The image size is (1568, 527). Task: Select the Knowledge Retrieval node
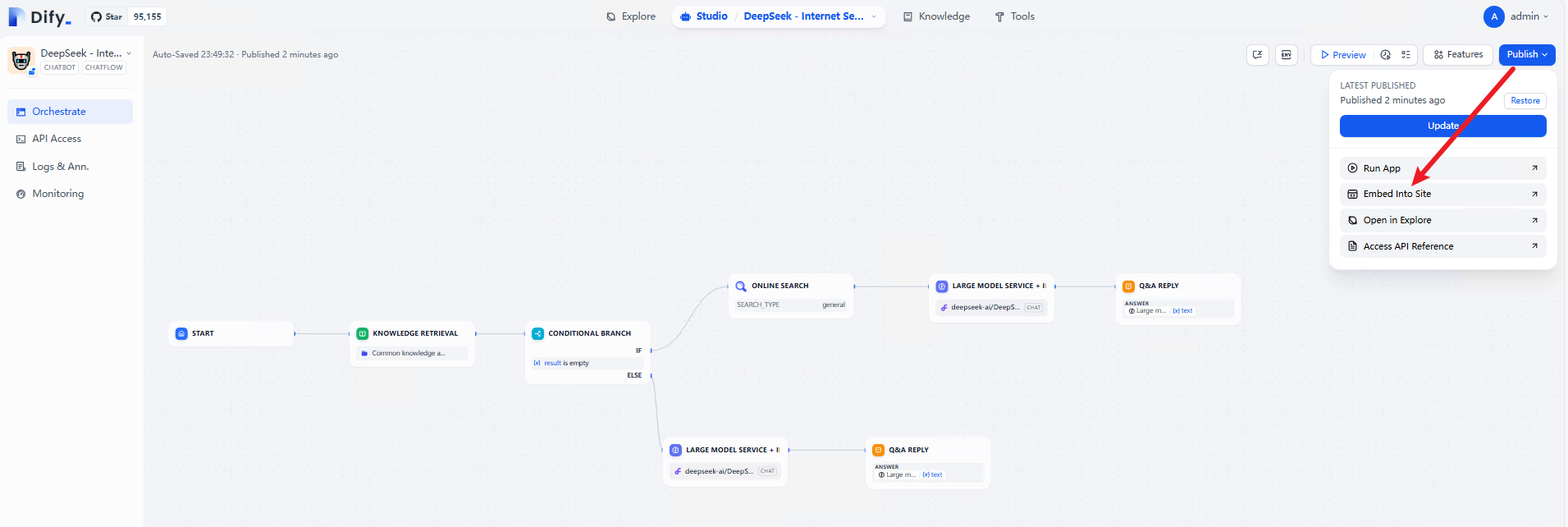coord(413,343)
